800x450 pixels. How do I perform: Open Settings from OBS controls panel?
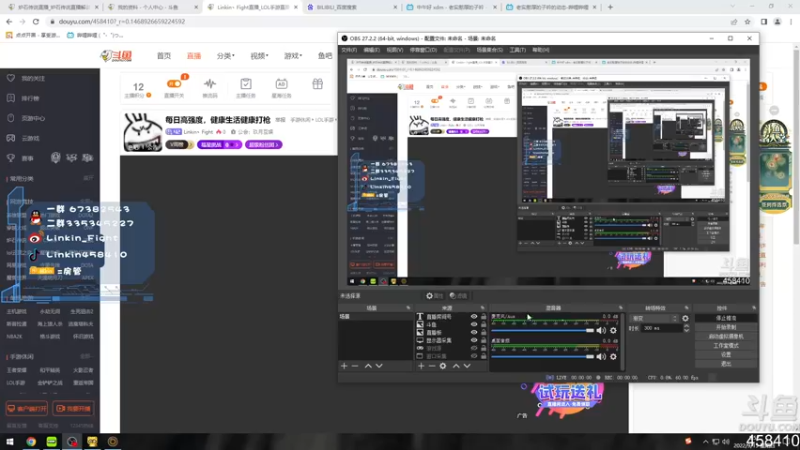pyautogui.click(x=726, y=355)
